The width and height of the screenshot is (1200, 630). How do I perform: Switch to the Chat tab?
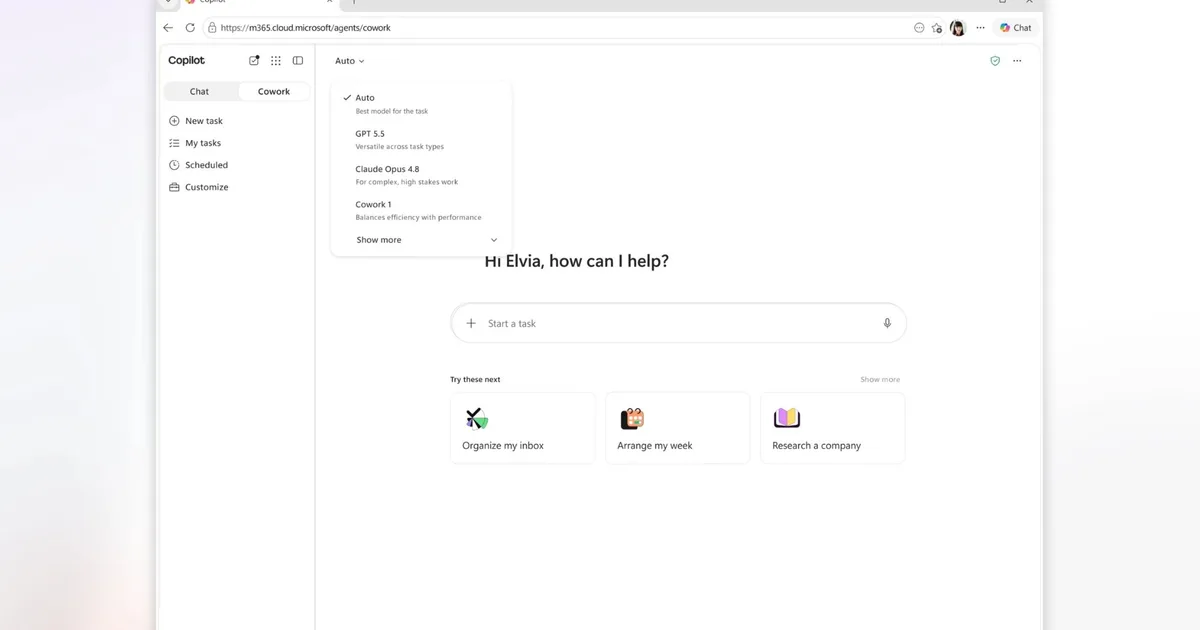tap(200, 91)
